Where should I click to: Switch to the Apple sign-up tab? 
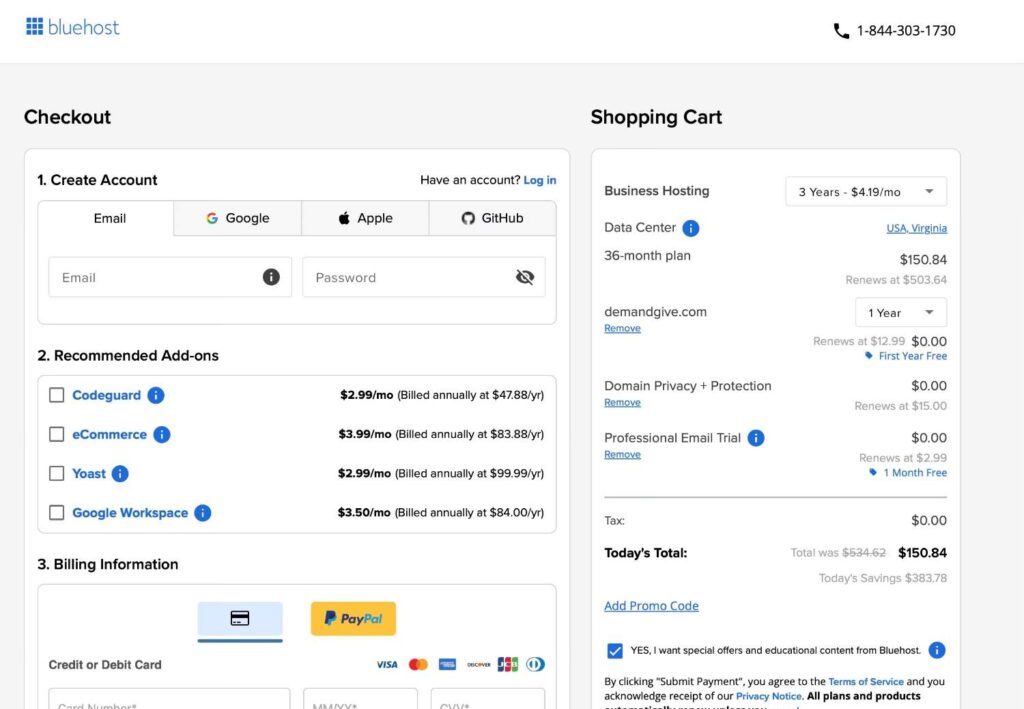[x=365, y=218]
